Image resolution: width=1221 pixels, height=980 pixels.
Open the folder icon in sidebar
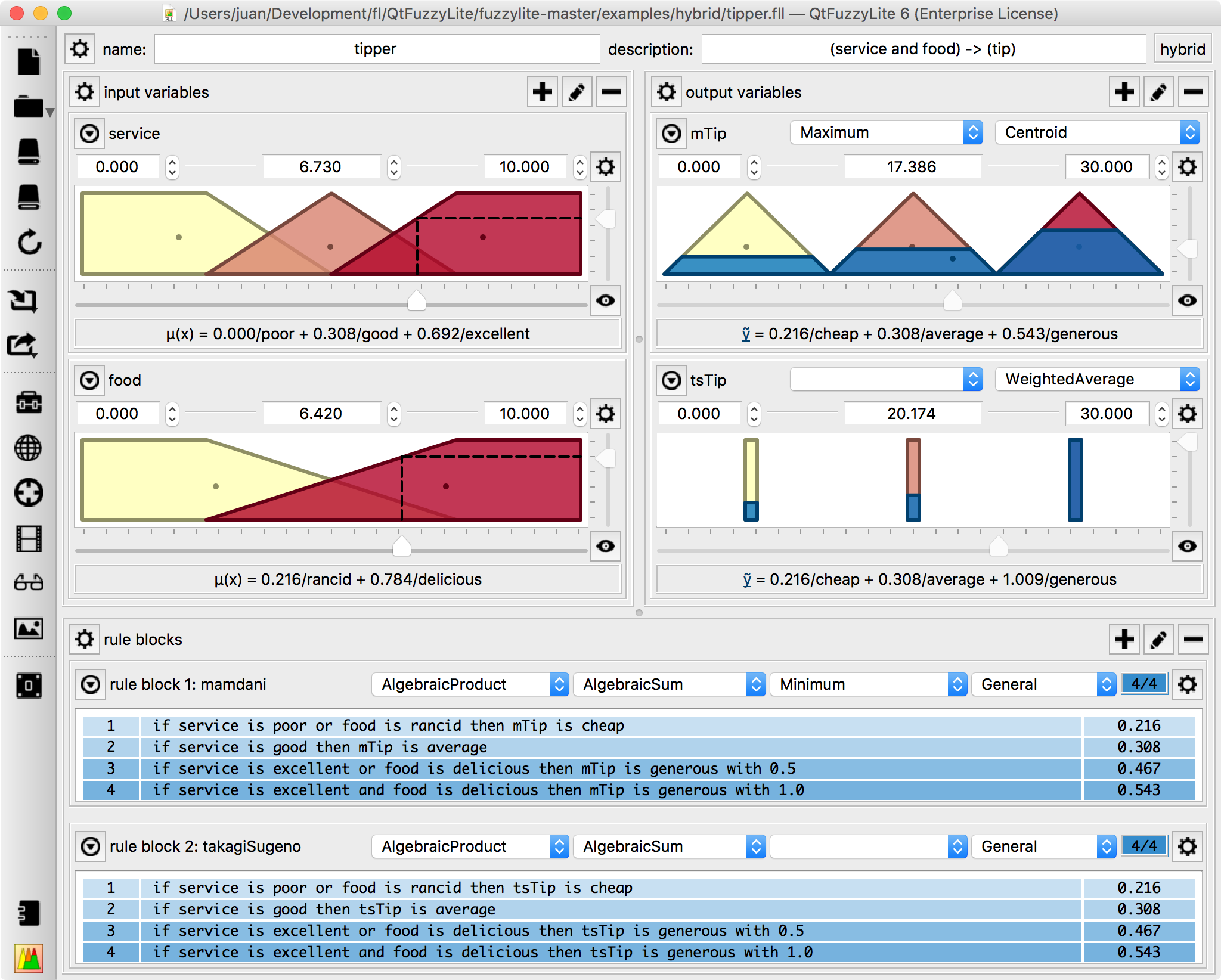29,108
